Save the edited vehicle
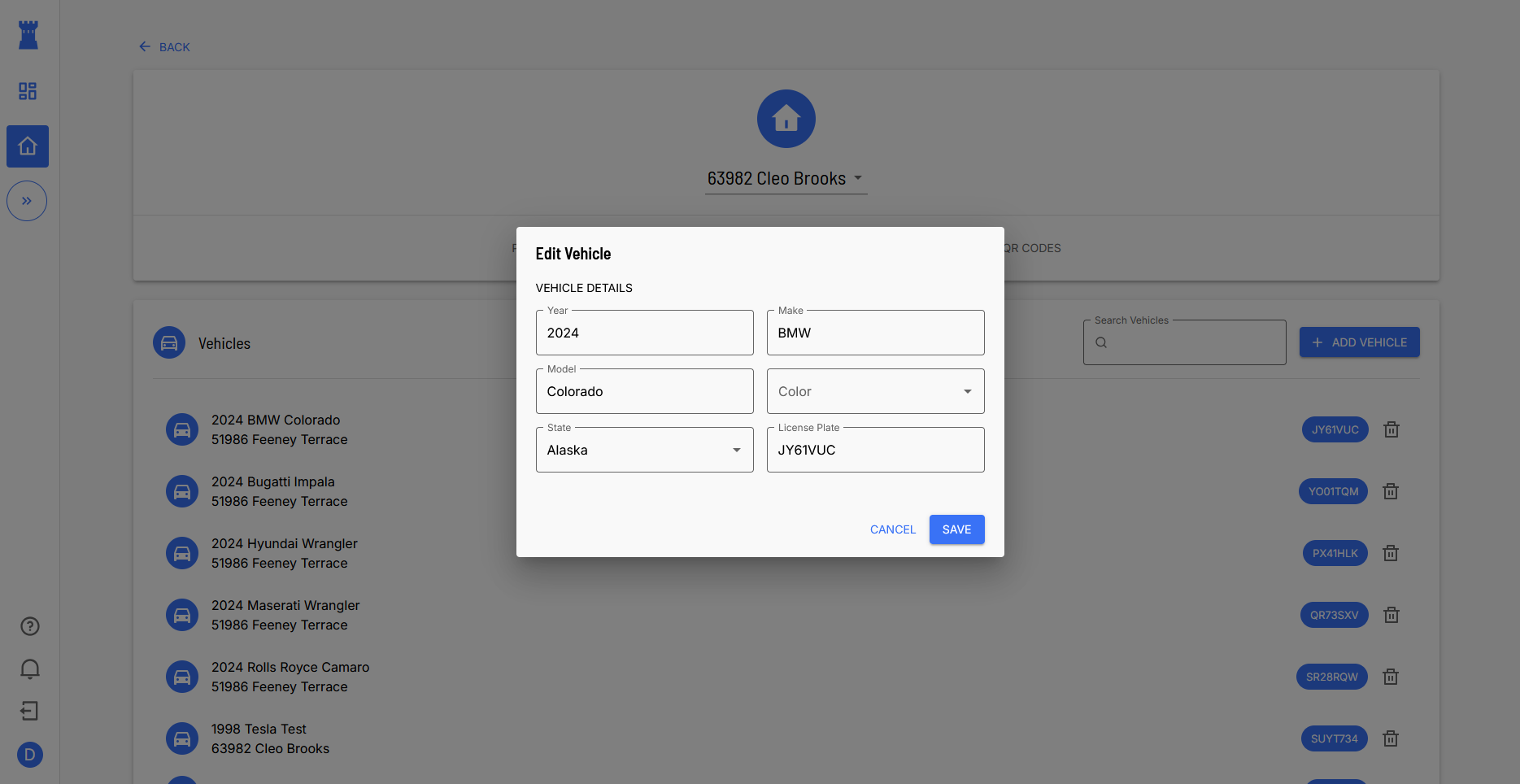 956,529
